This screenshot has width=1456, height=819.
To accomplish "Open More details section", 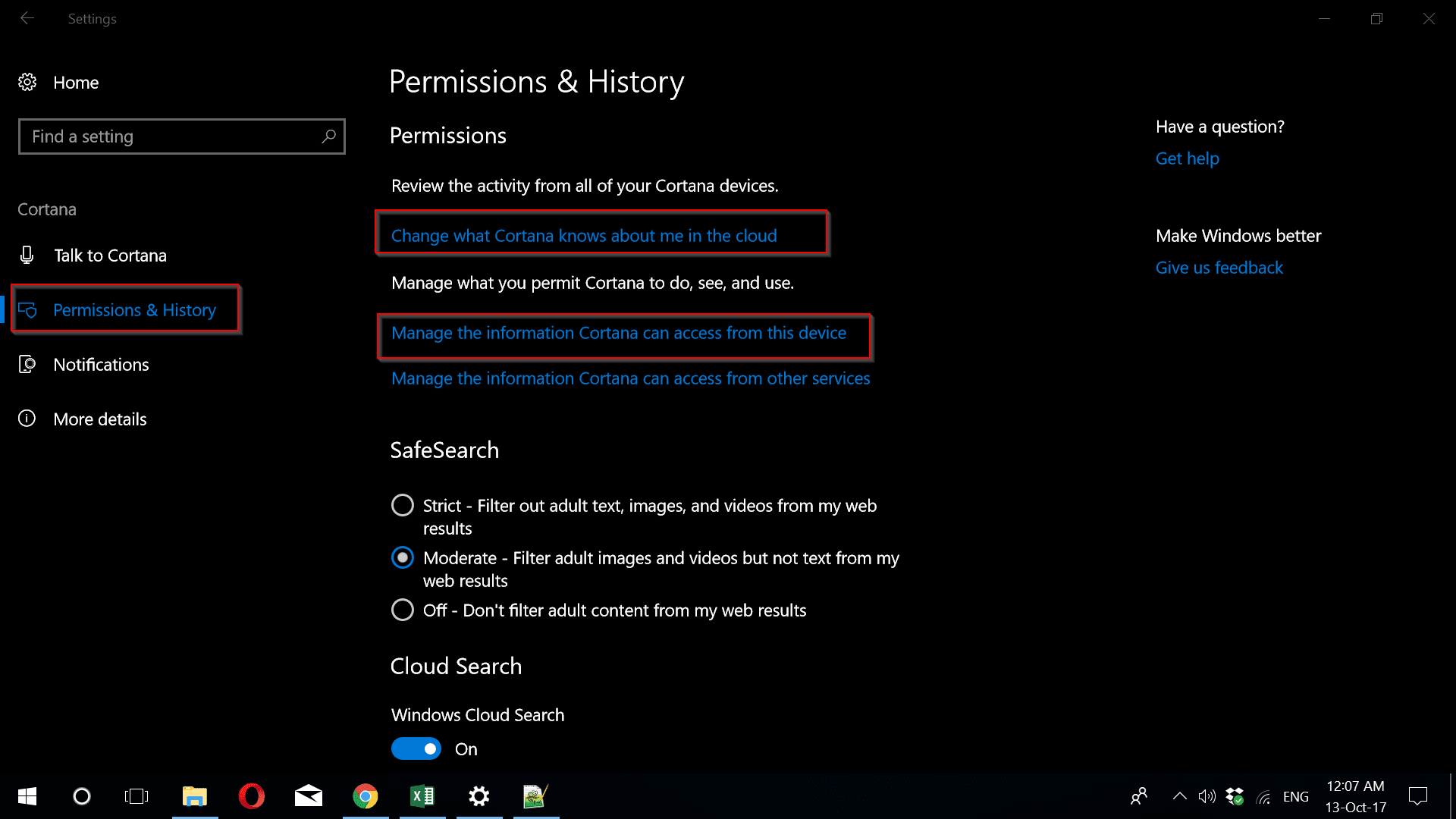I will point(100,419).
